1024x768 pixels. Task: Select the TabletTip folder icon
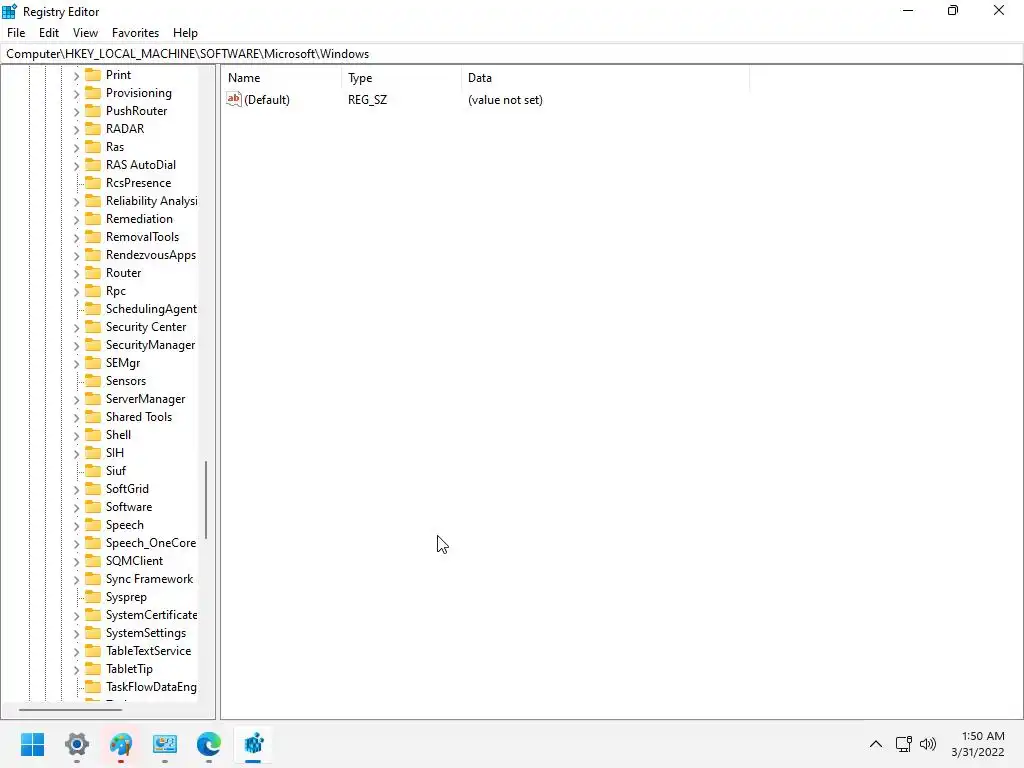93,669
